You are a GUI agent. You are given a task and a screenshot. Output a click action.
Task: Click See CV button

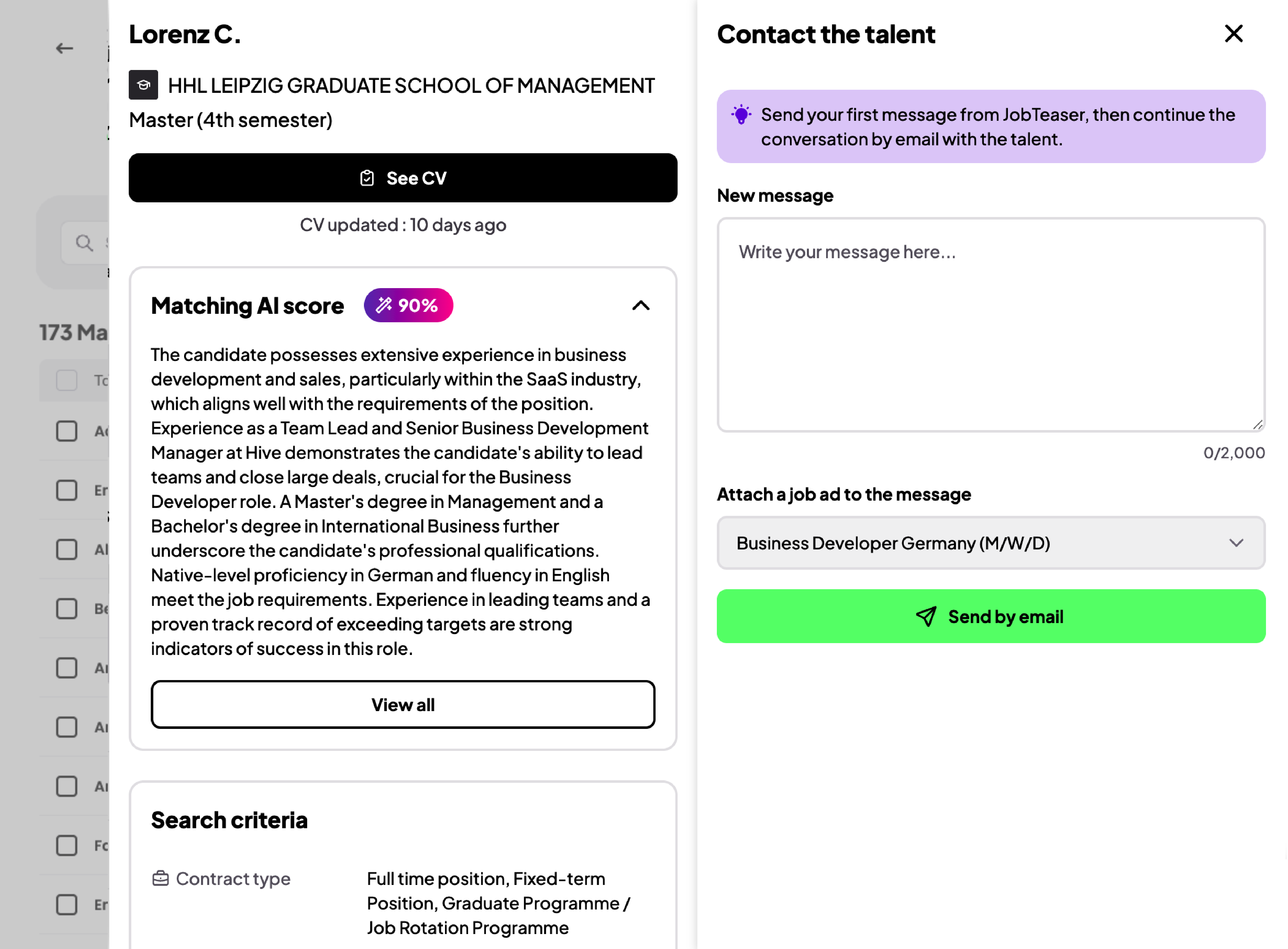pos(403,178)
